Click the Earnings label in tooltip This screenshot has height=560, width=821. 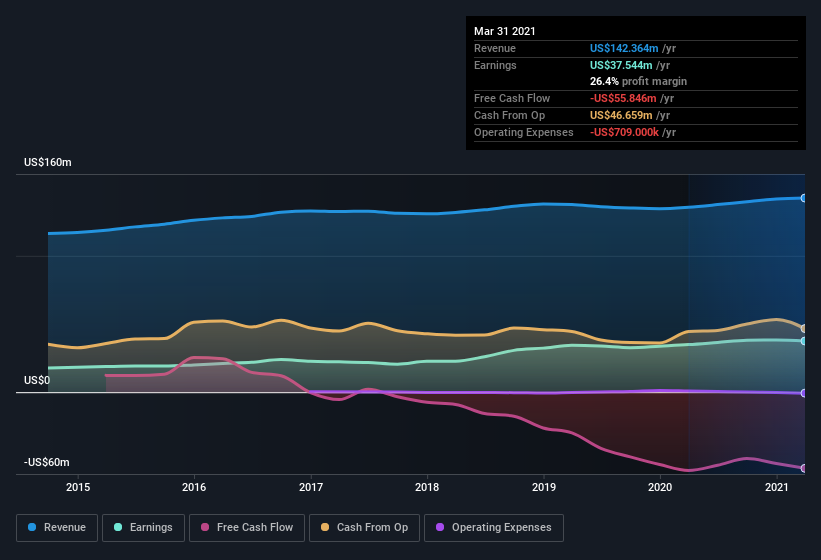coord(495,65)
